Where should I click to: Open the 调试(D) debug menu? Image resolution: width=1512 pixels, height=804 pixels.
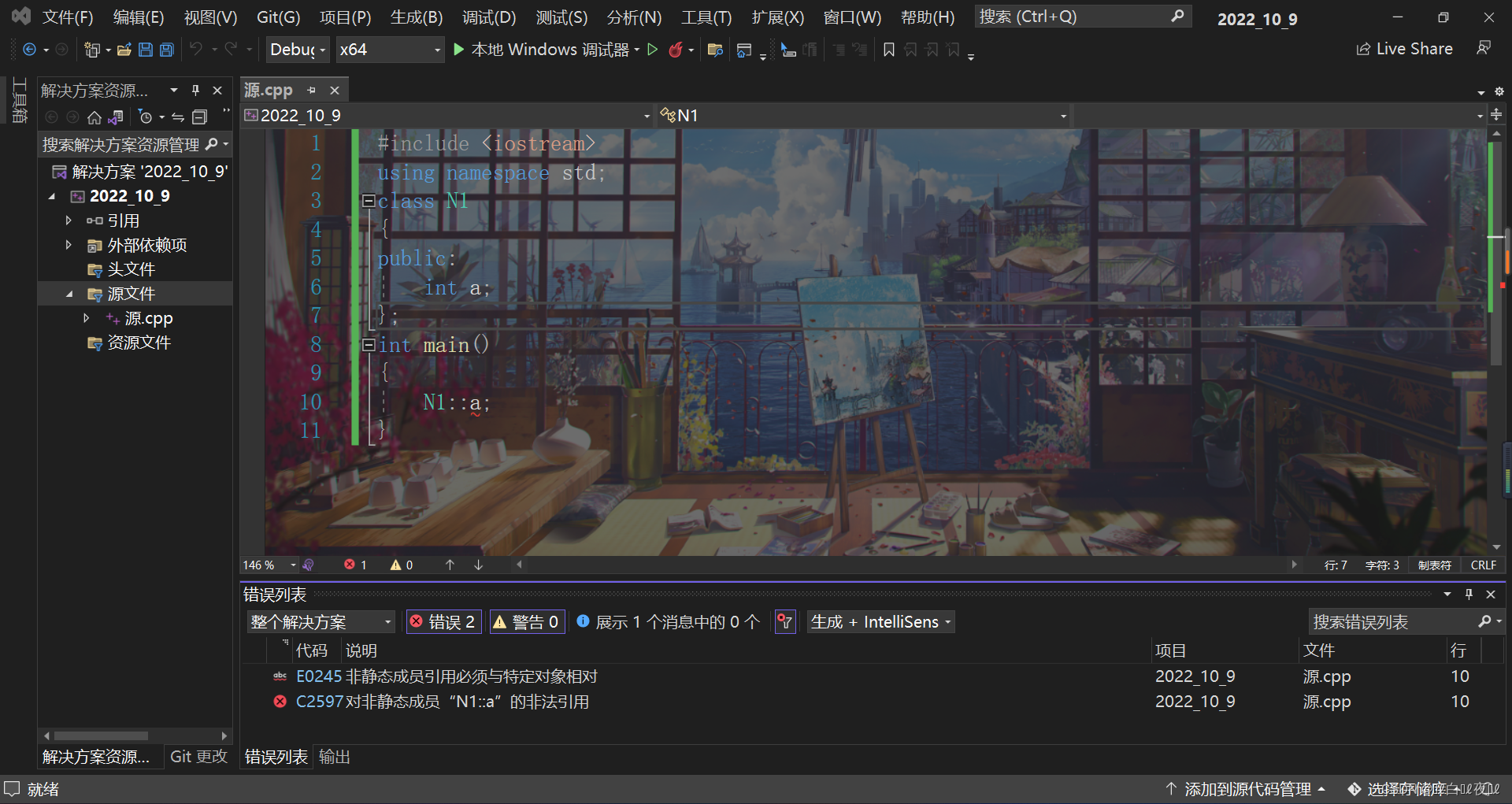[x=489, y=17]
